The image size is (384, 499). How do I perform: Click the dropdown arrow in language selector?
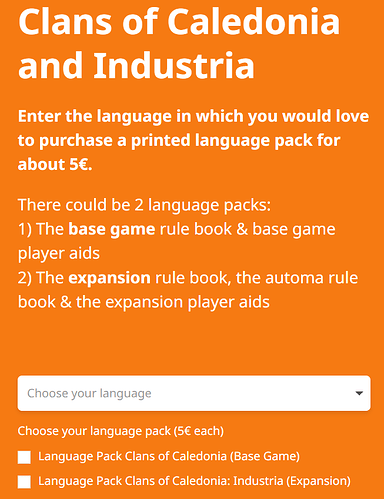pos(359,393)
